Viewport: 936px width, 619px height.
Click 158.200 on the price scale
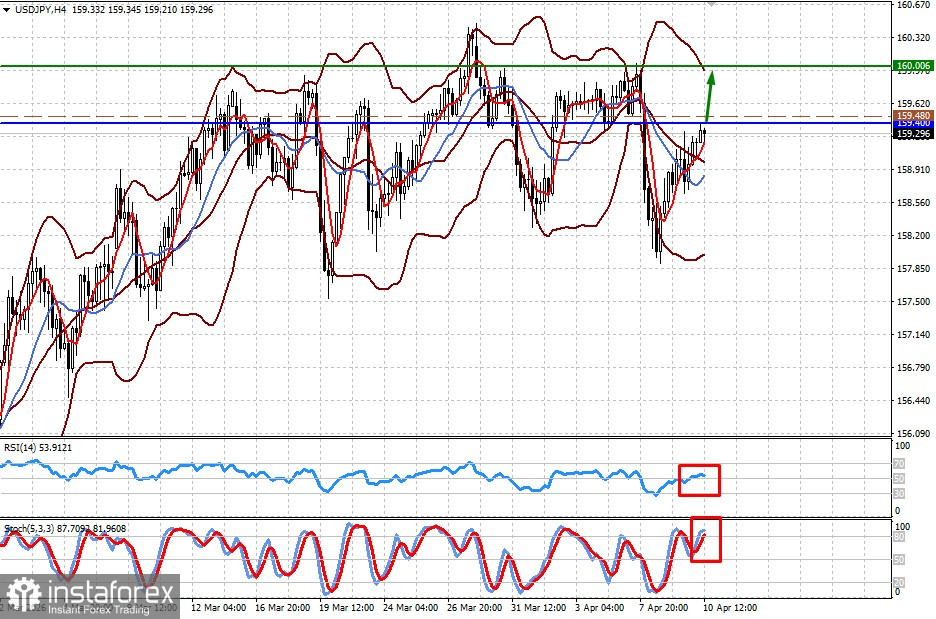click(913, 236)
